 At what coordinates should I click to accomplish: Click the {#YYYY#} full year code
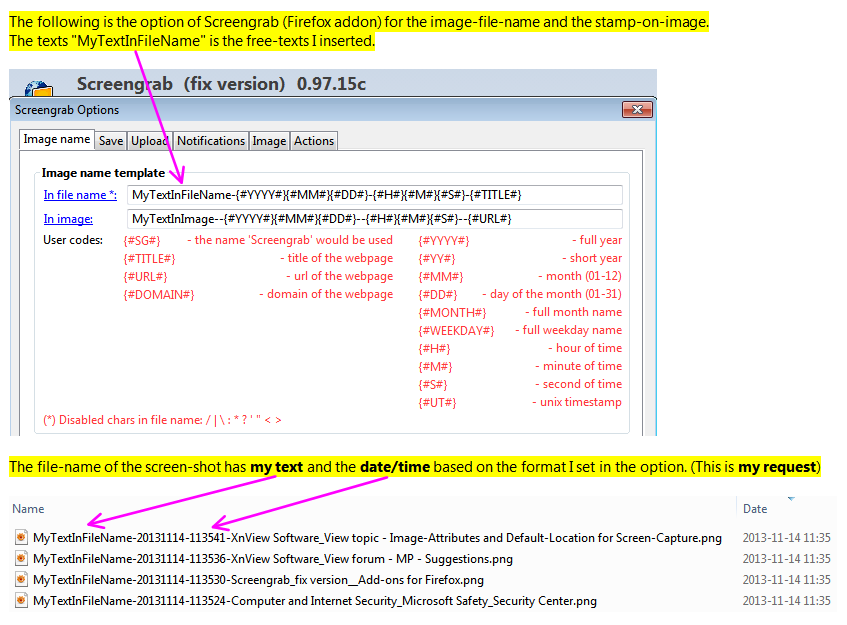pos(443,240)
